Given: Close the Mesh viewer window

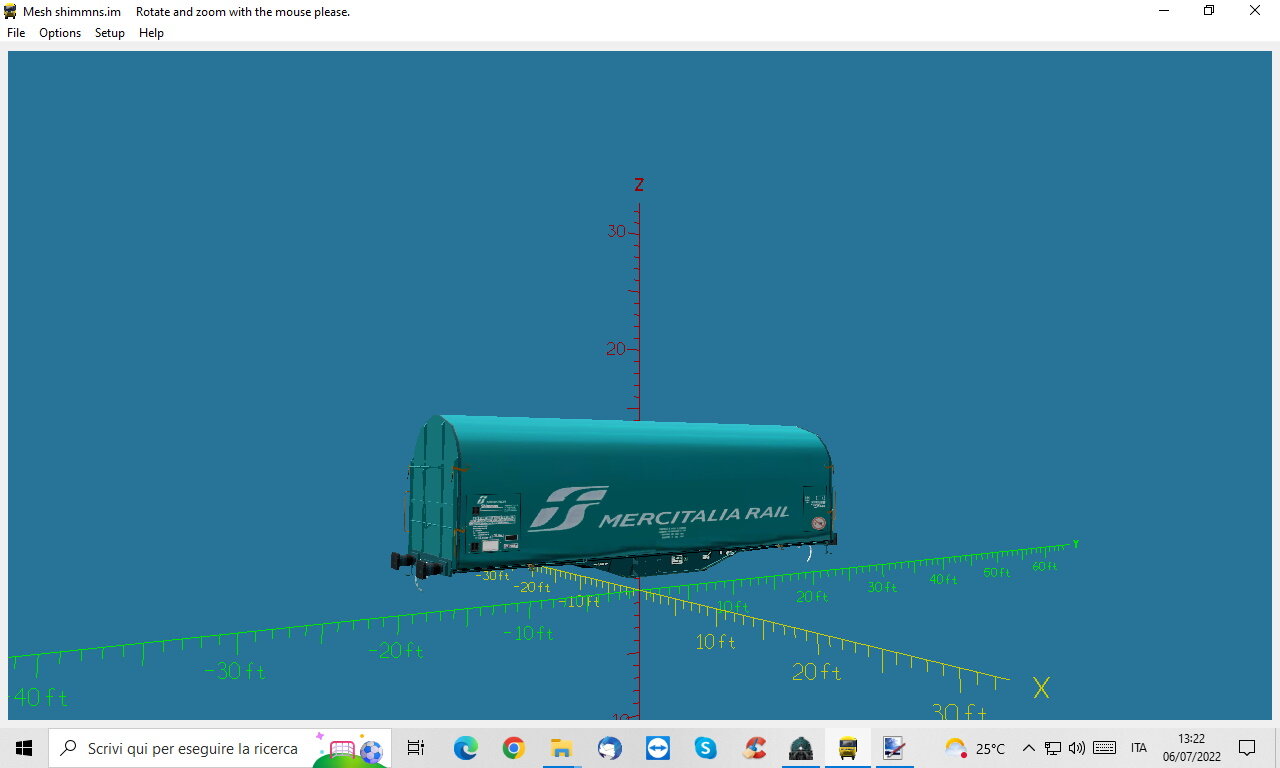Looking at the screenshot, I should (x=1255, y=11).
